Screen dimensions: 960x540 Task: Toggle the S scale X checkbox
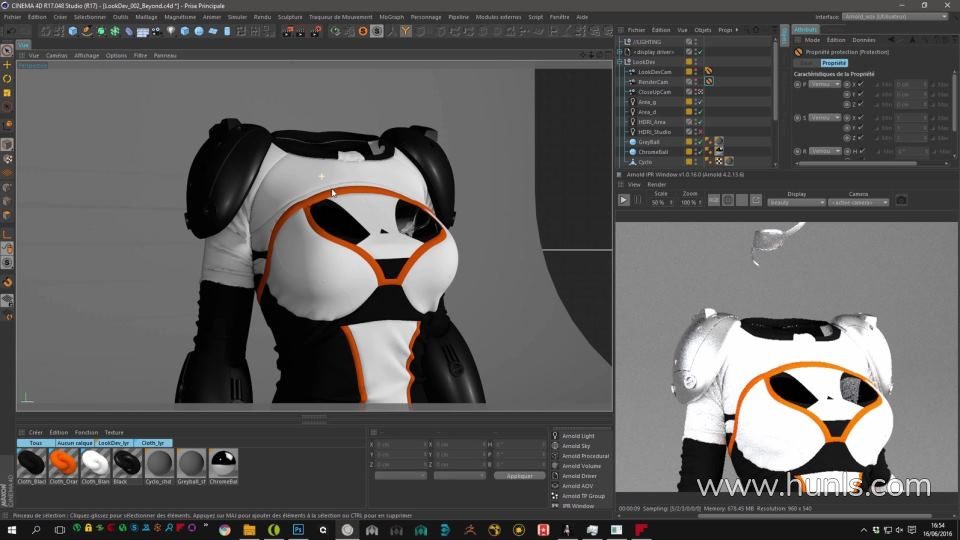point(861,118)
